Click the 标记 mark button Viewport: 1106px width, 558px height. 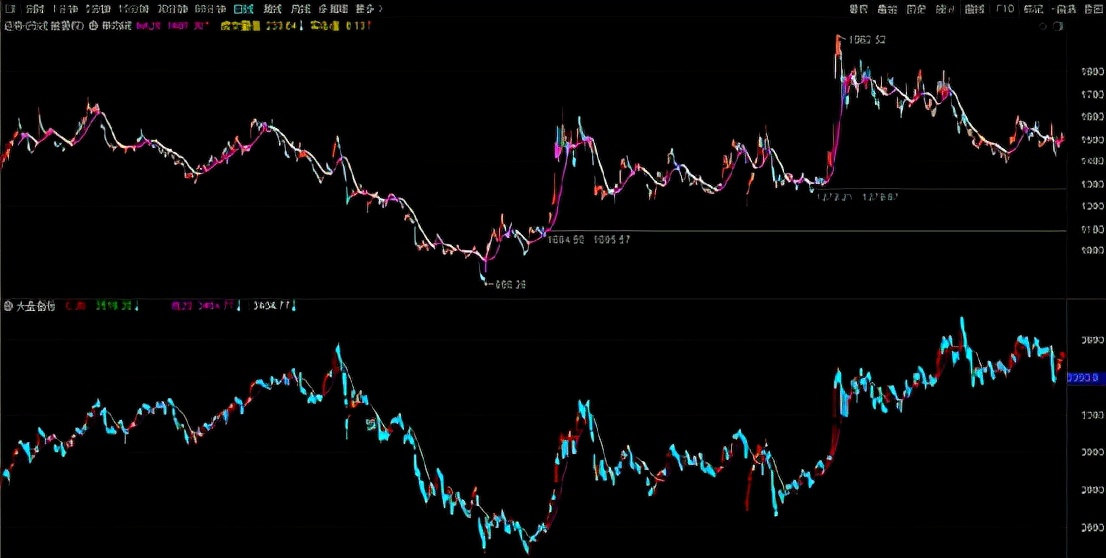(1033, 9)
